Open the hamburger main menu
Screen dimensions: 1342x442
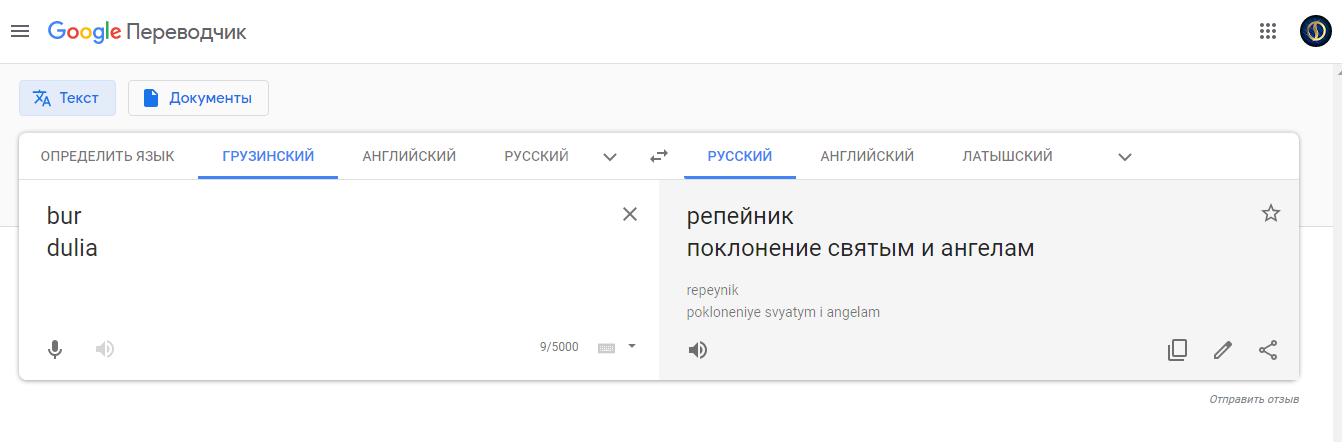point(20,31)
